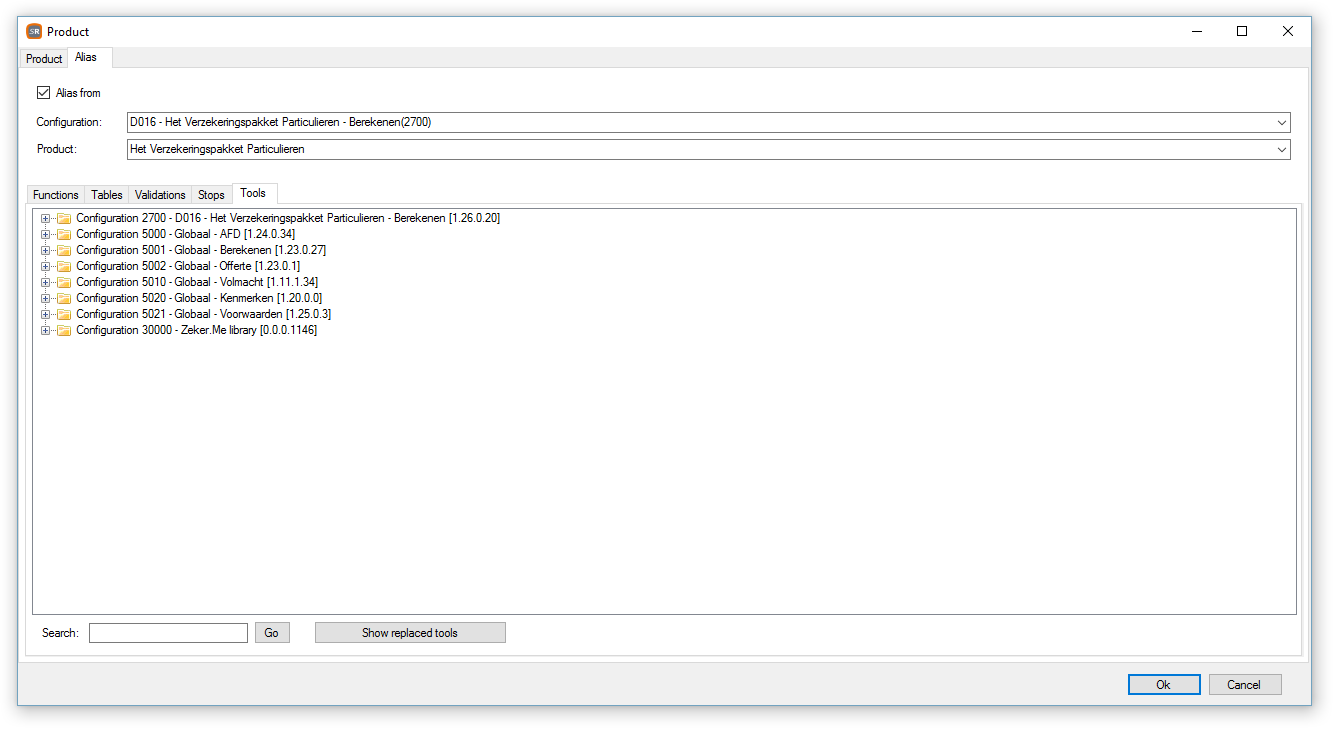Click the Cancel button
The image size is (1335, 732).
[1245, 685]
